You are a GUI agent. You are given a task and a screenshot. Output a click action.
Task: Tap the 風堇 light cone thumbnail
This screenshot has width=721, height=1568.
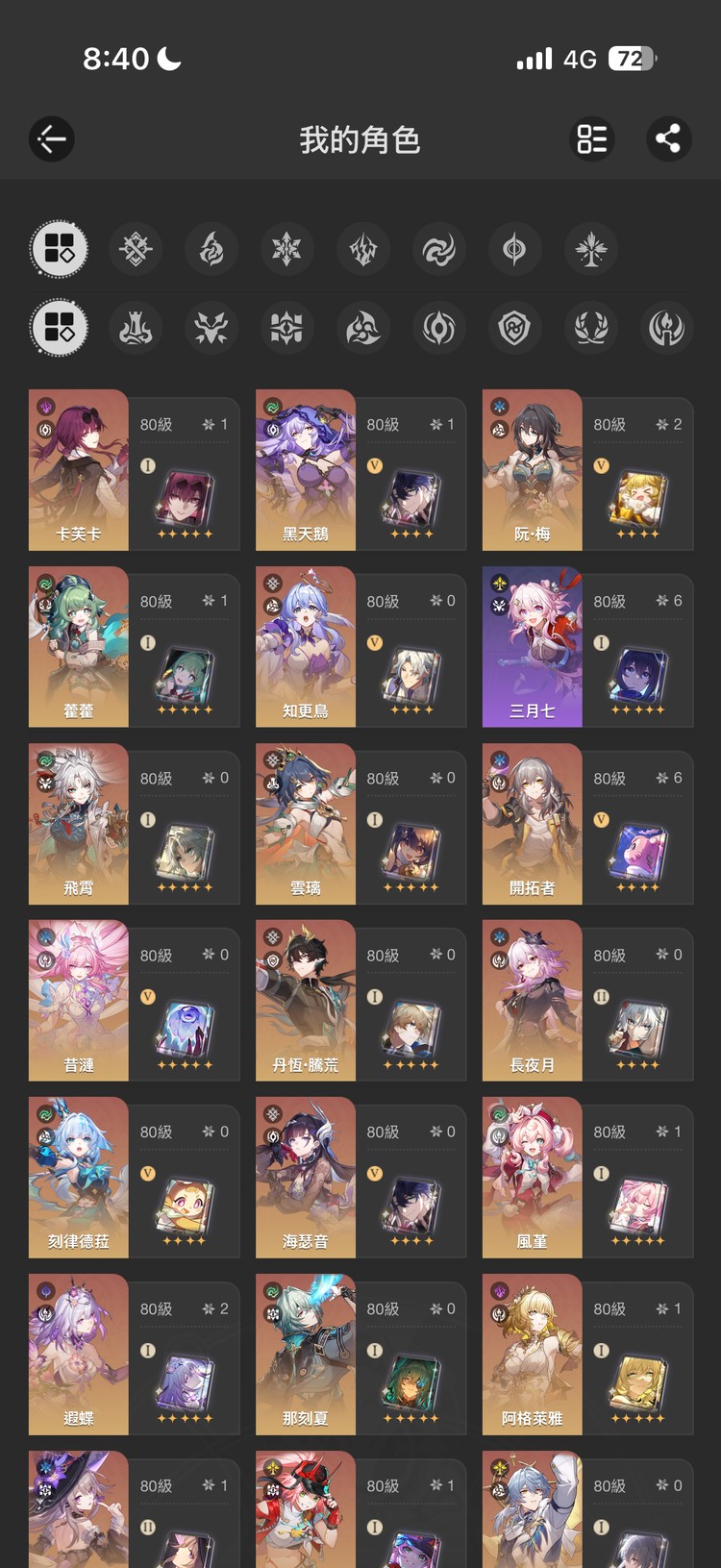click(x=636, y=1206)
